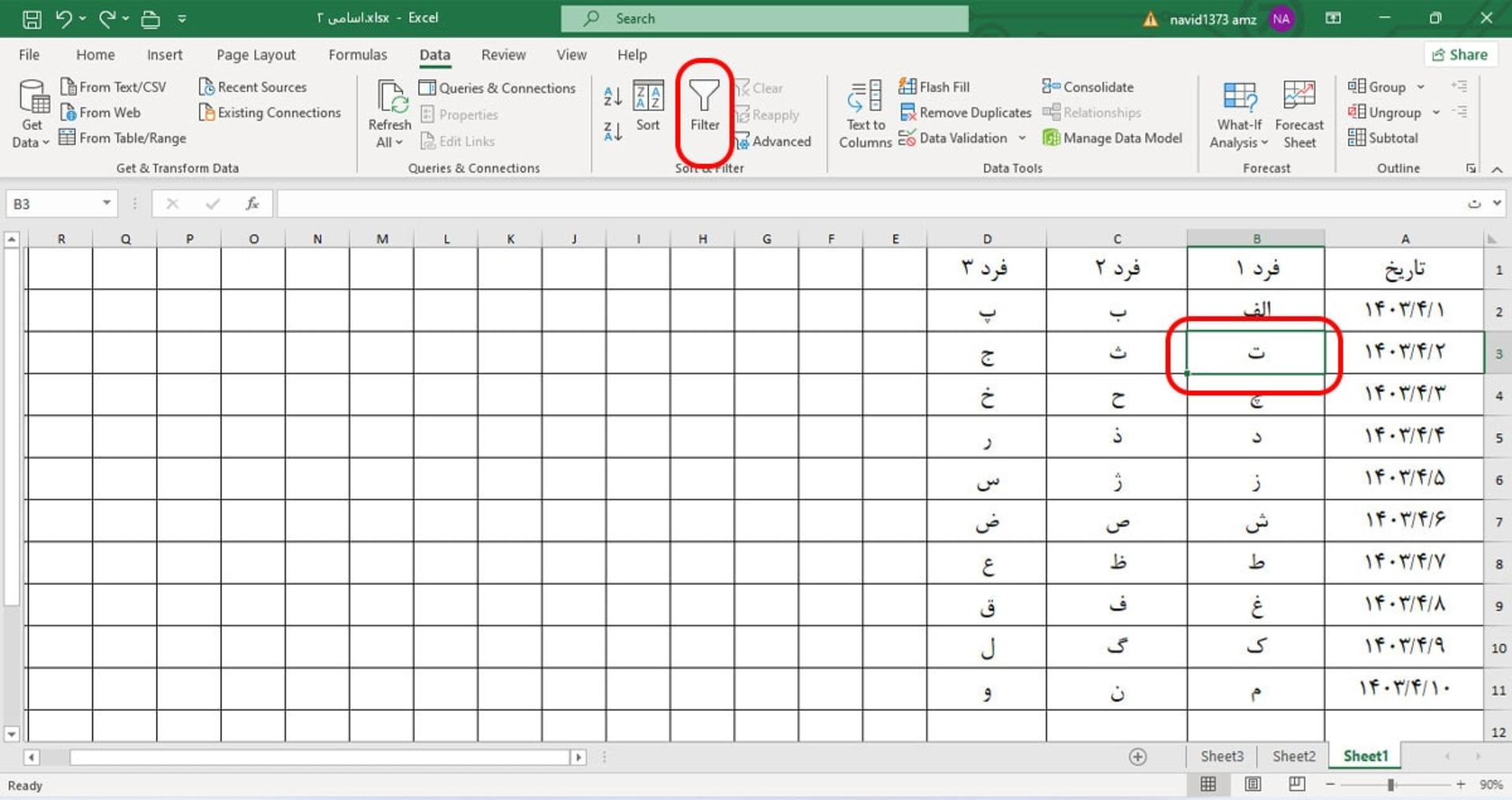
Task: Apply Flash Fill
Action: click(x=935, y=87)
